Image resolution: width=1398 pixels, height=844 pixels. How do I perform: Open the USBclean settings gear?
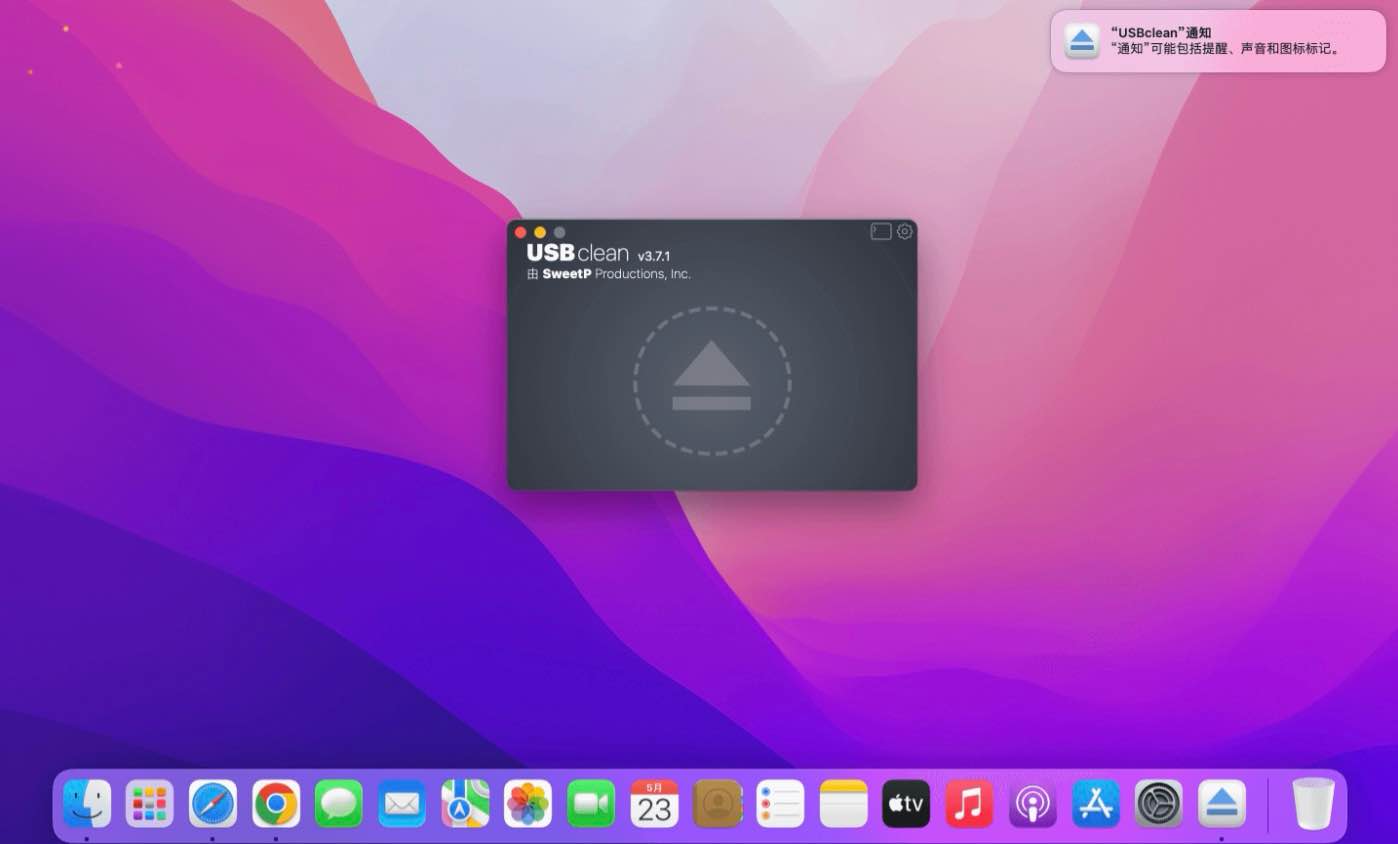click(x=905, y=231)
